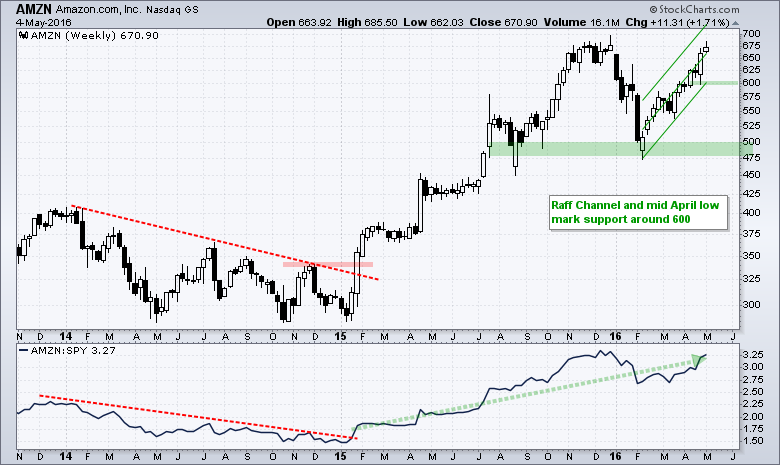
Task: Click the 600 price axis label
Action: [751, 83]
